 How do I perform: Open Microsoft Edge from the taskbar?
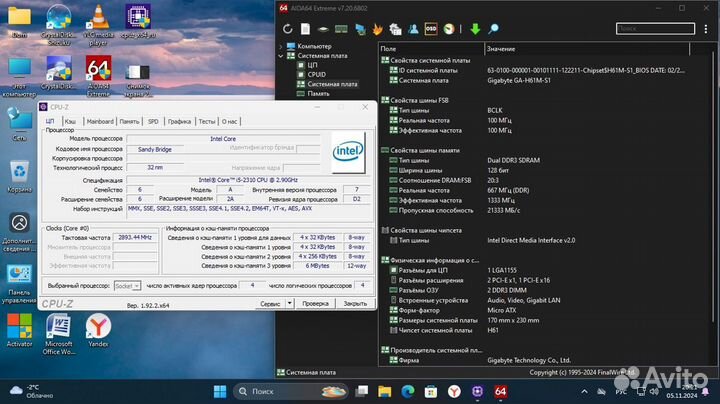point(408,392)
